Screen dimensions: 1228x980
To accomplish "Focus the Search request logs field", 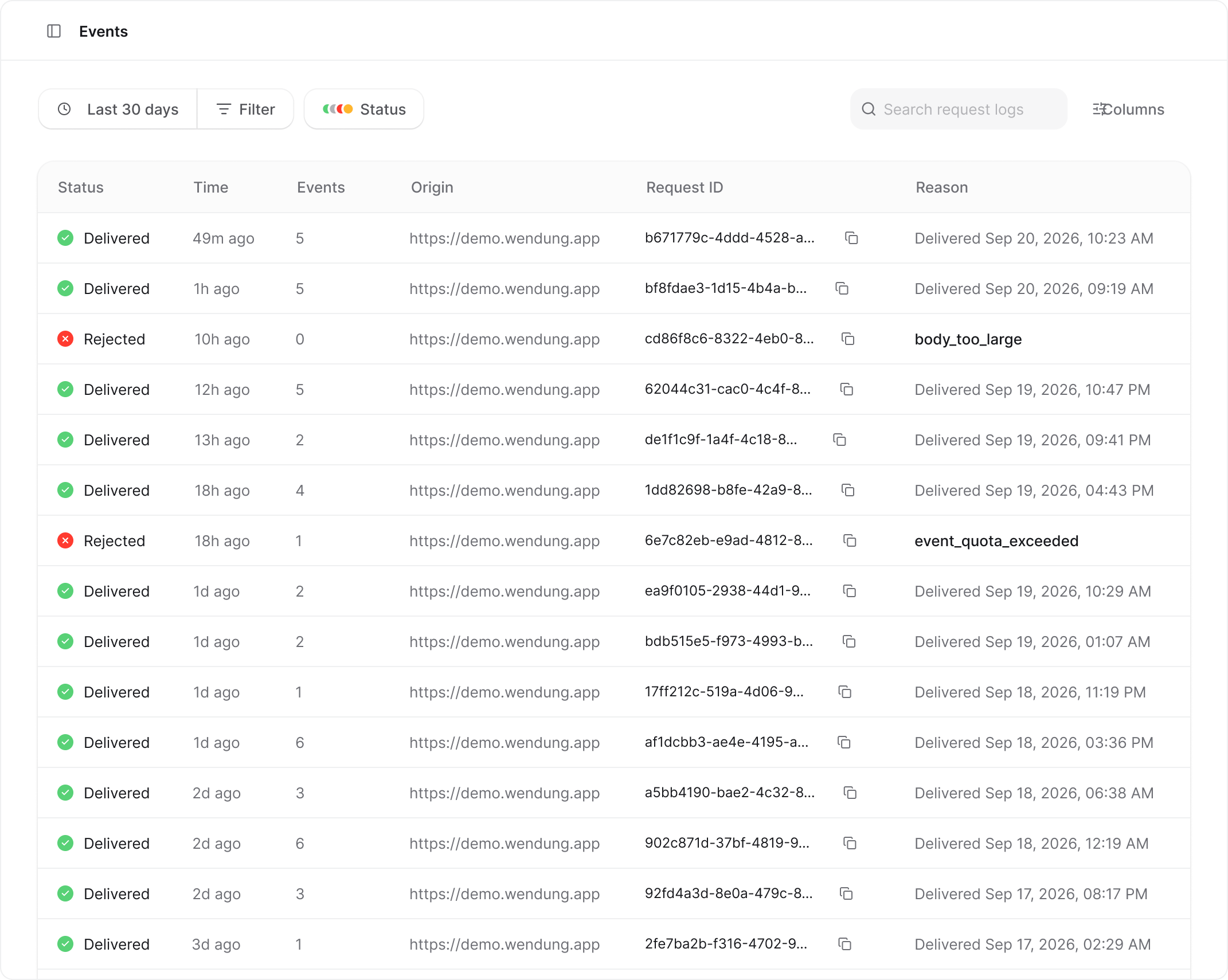I will point(959,109).
